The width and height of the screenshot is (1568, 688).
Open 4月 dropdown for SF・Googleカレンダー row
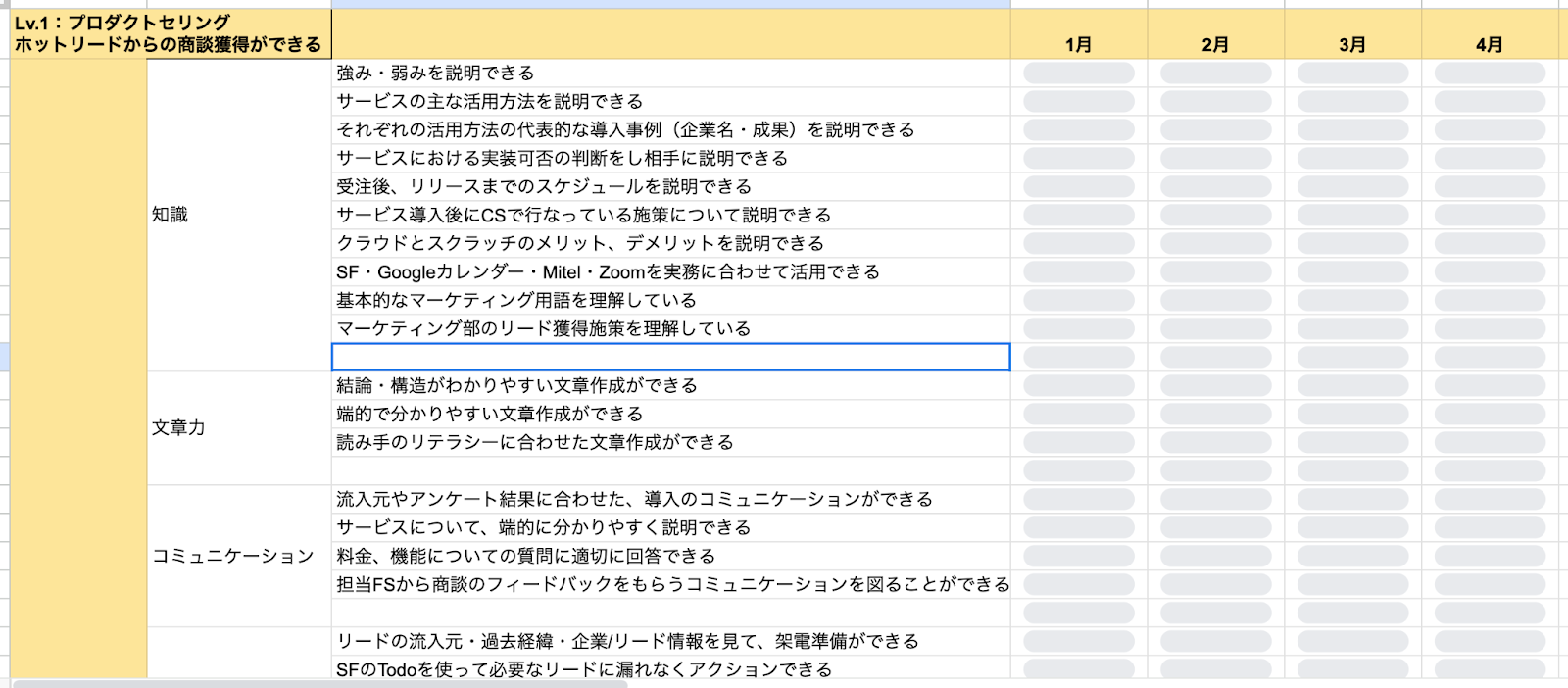point(1491,272)
